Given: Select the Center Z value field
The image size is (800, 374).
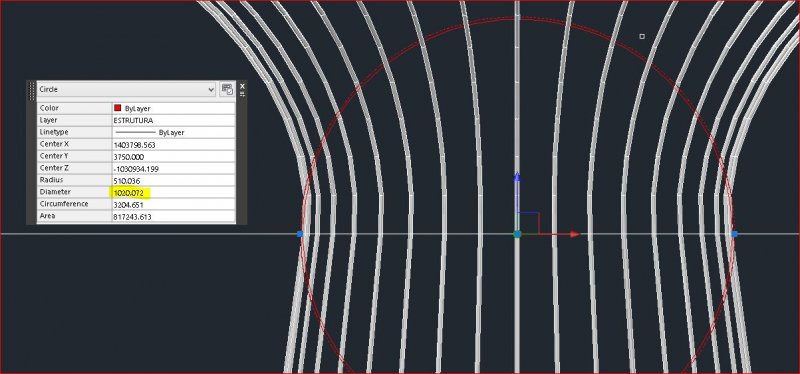Looking at the screenshot, I should pos(173,168).
